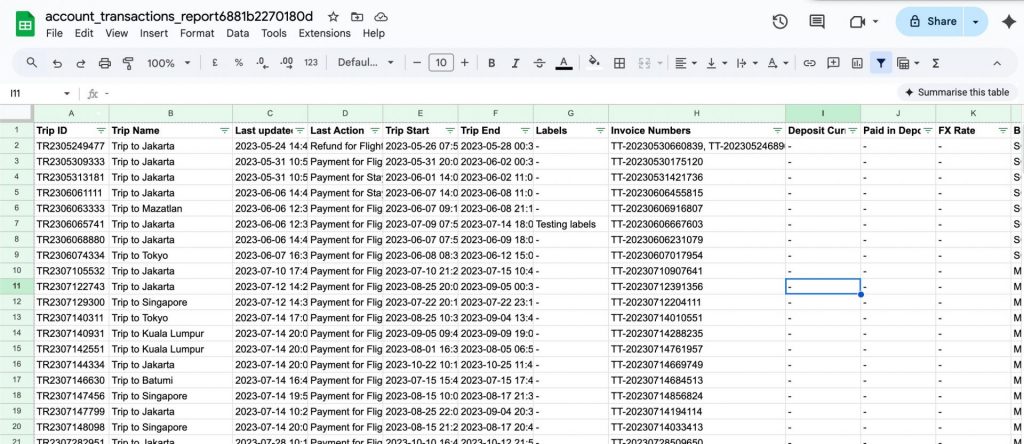
Task: Insert a chart
Action: click(x=857, y=63)
